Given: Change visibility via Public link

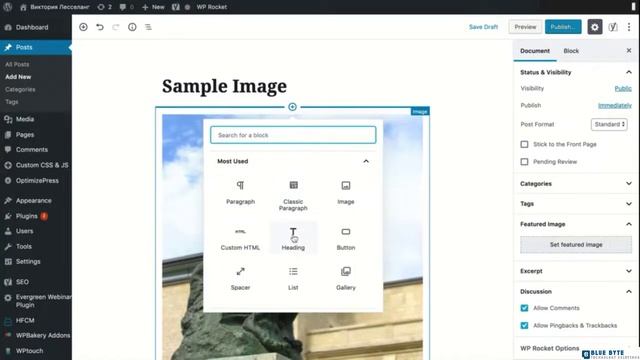Looking at the screenshot, I should tap(623, 89).
